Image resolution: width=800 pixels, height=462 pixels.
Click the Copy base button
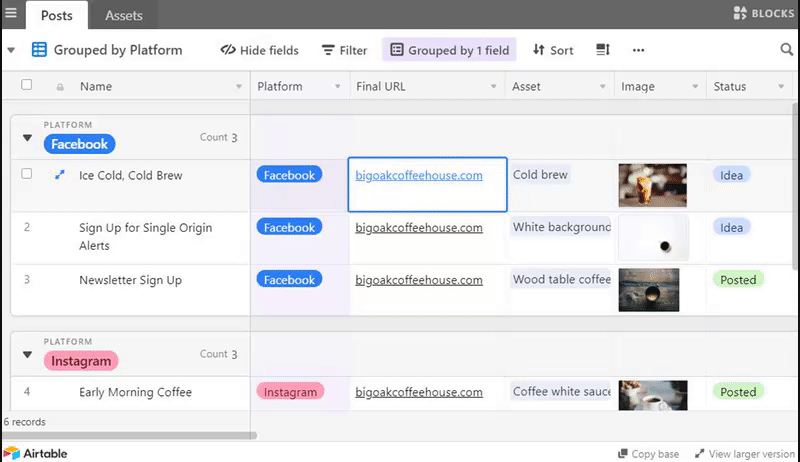coord(648,454)
